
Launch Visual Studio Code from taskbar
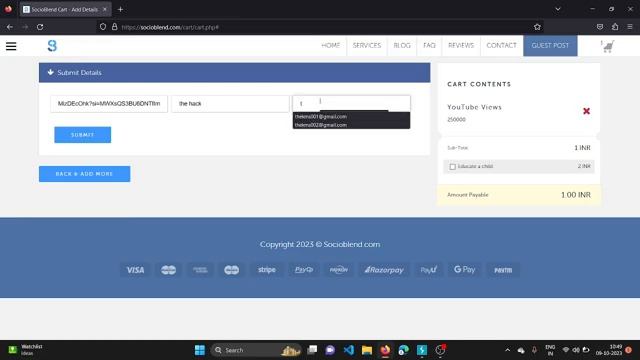pyautogui.click(x=349, y=350)
